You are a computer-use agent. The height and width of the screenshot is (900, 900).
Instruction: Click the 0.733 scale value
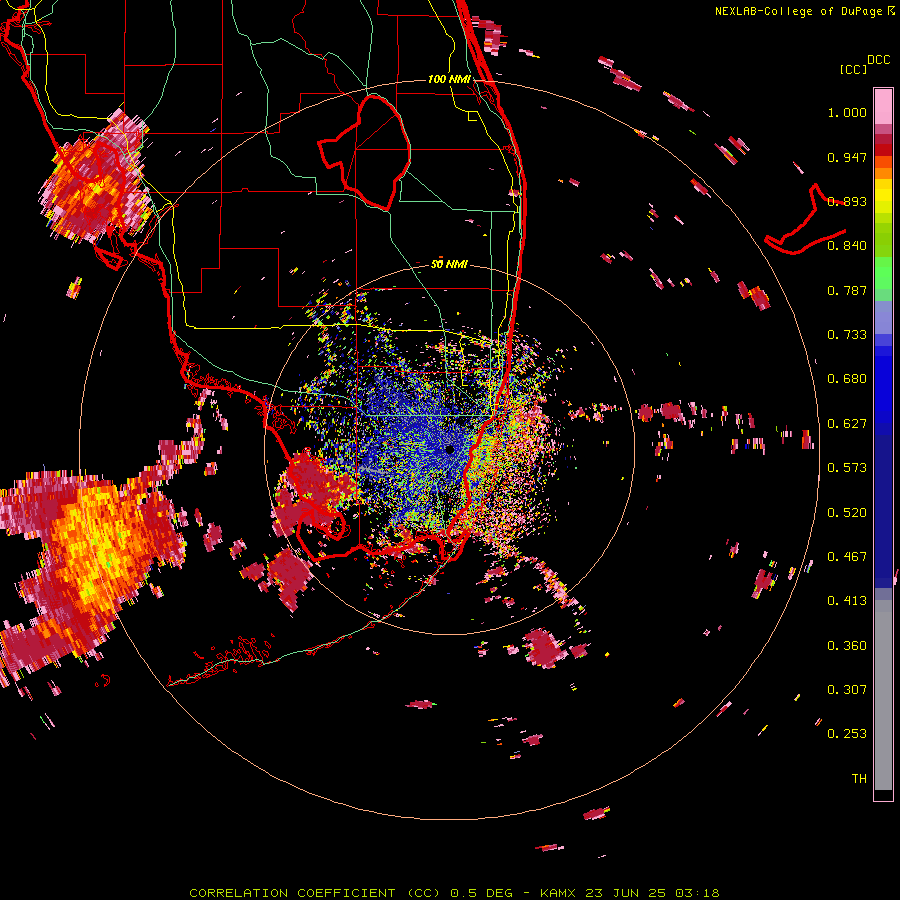click(847, 335)
